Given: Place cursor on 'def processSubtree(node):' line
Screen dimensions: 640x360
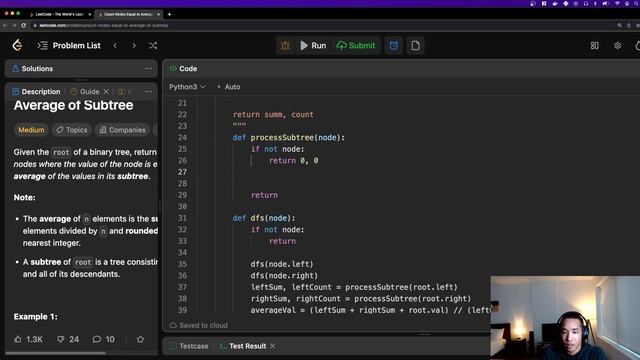Looking at the screenshot, I should click(289, 138).
